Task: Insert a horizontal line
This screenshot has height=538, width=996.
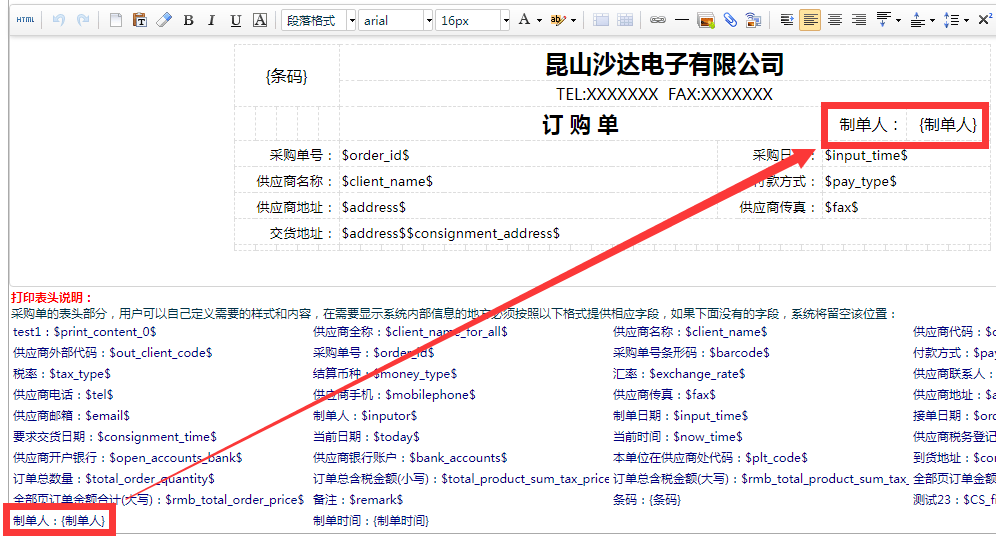Action: tap(681, 20)
